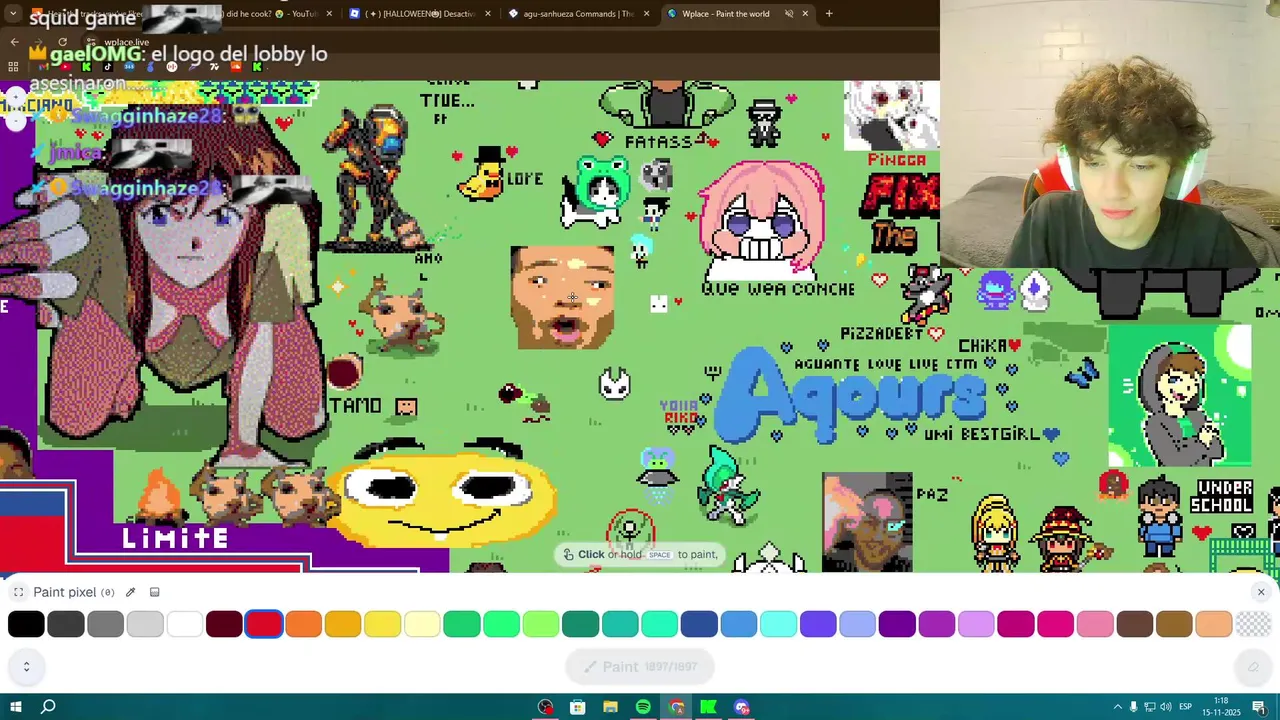The width and height of the screenshot is (1280, 720).
Task: Select the cyan color swatch
Action: point(778,624)
